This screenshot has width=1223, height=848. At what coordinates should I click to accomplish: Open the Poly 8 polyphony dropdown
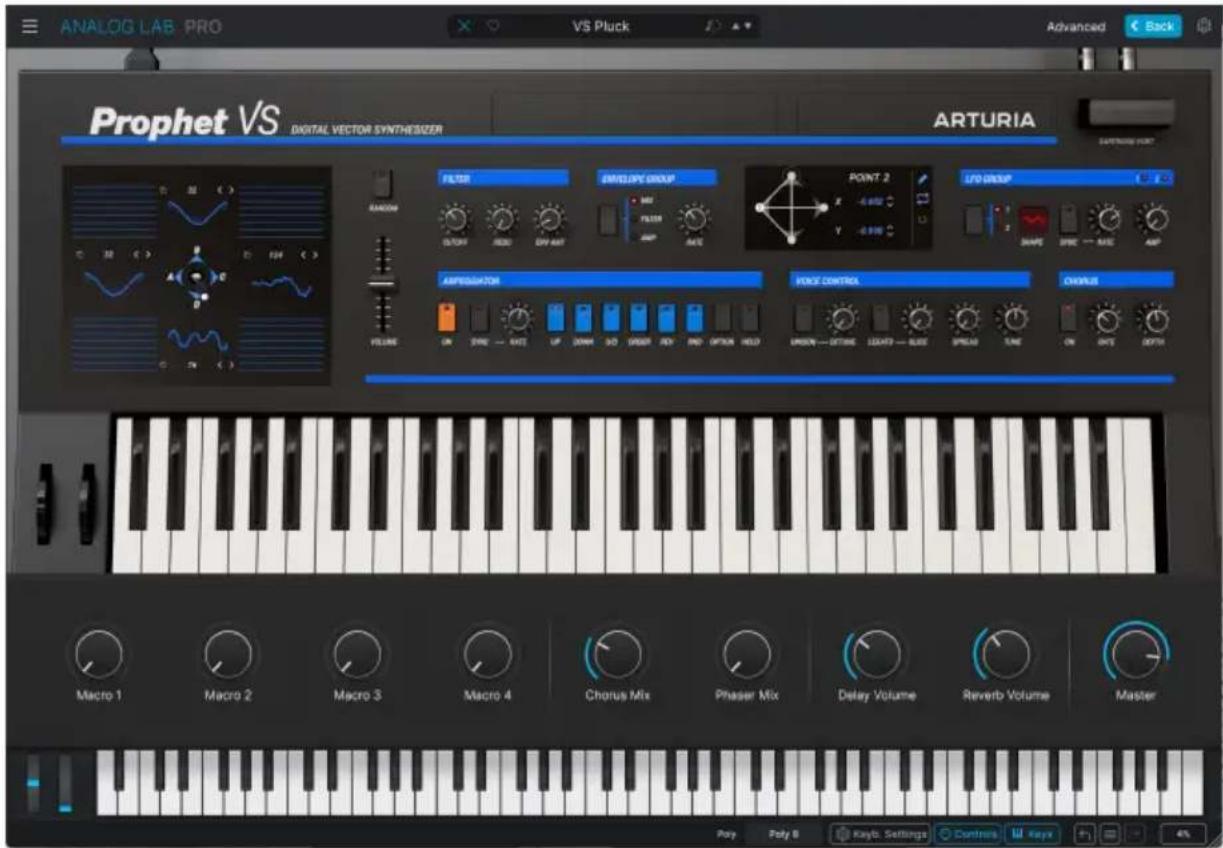(x=782, y=833)
